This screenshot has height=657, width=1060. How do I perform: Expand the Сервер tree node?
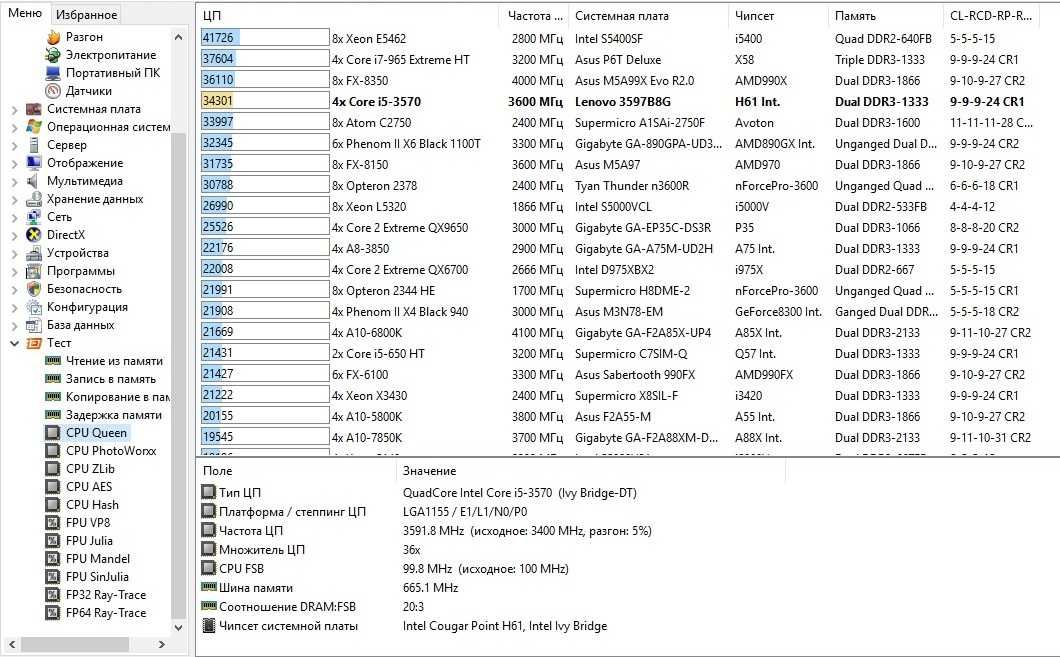click(x=15, y=145)
